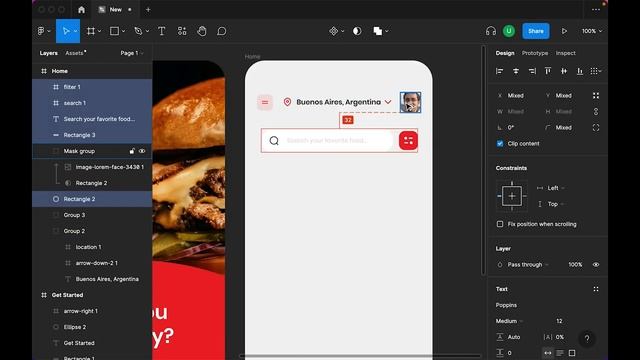Click the profile photo on canvas
640x360 pixels.
click(x=410, y=102)
